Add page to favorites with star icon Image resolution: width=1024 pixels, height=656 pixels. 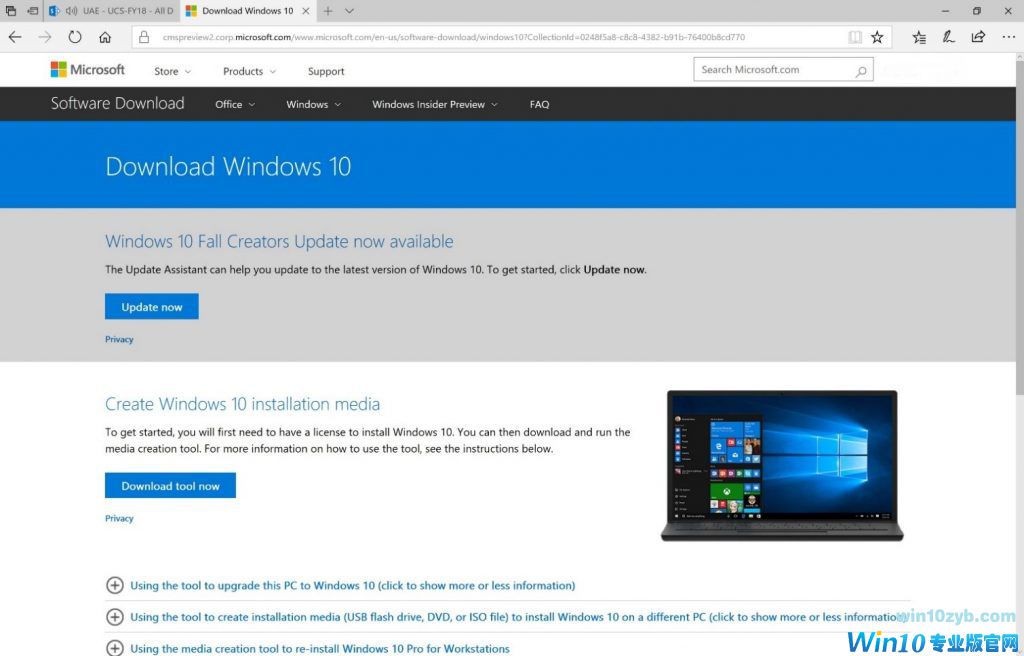(876, 37)
